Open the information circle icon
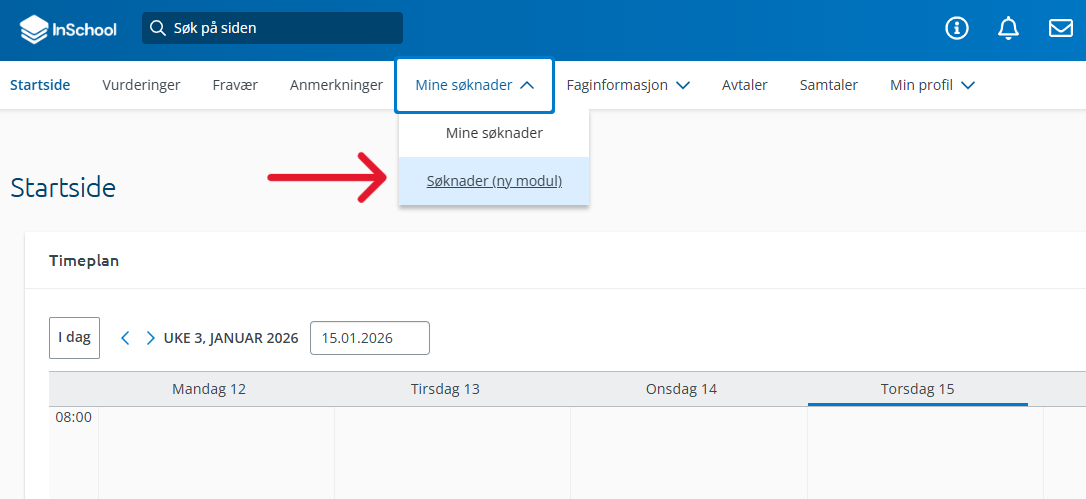This screenshot has width=1086, height=499. 957,28
